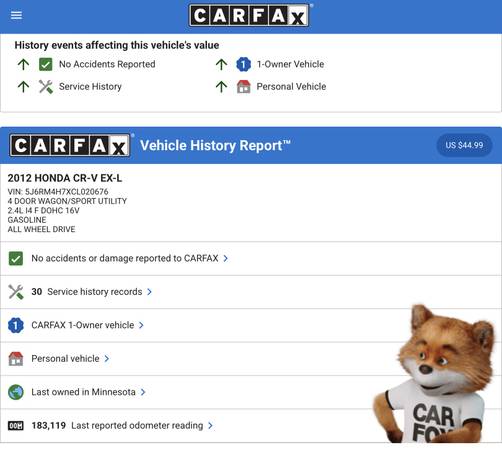Open the Personal vehicle link
This screenshot has width=502, height=450.
coord(65,359)
